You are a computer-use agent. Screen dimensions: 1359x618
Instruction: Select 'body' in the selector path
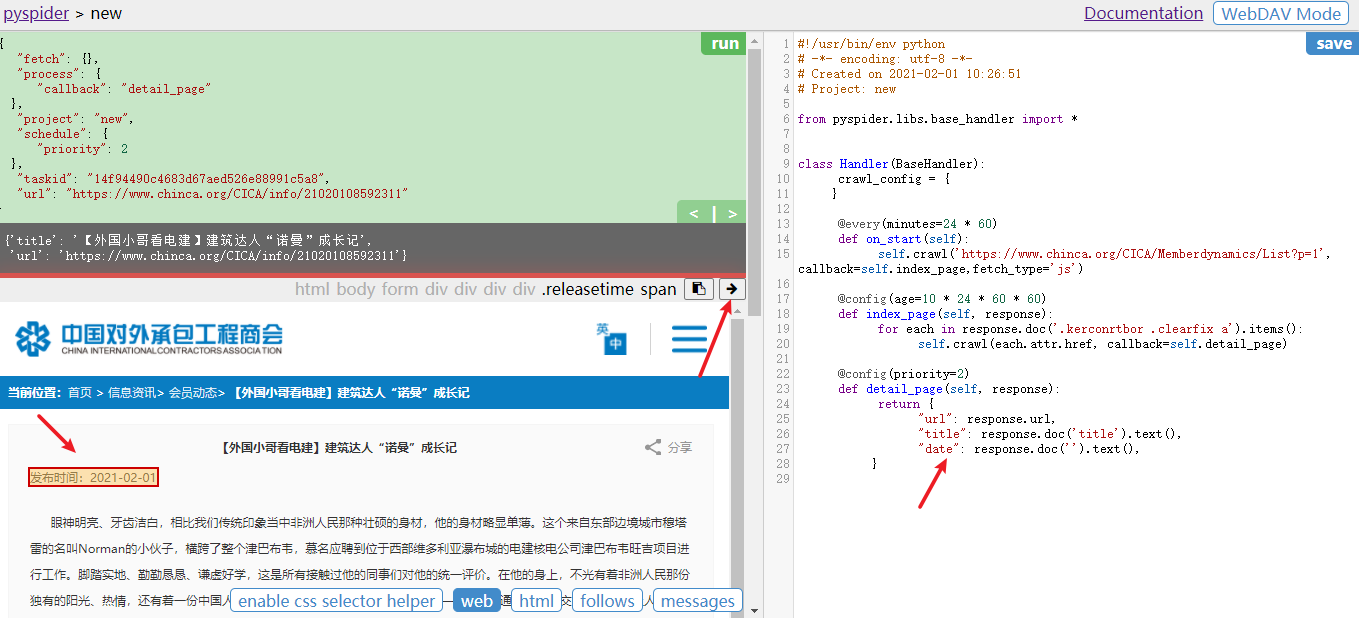coord(355,289)
